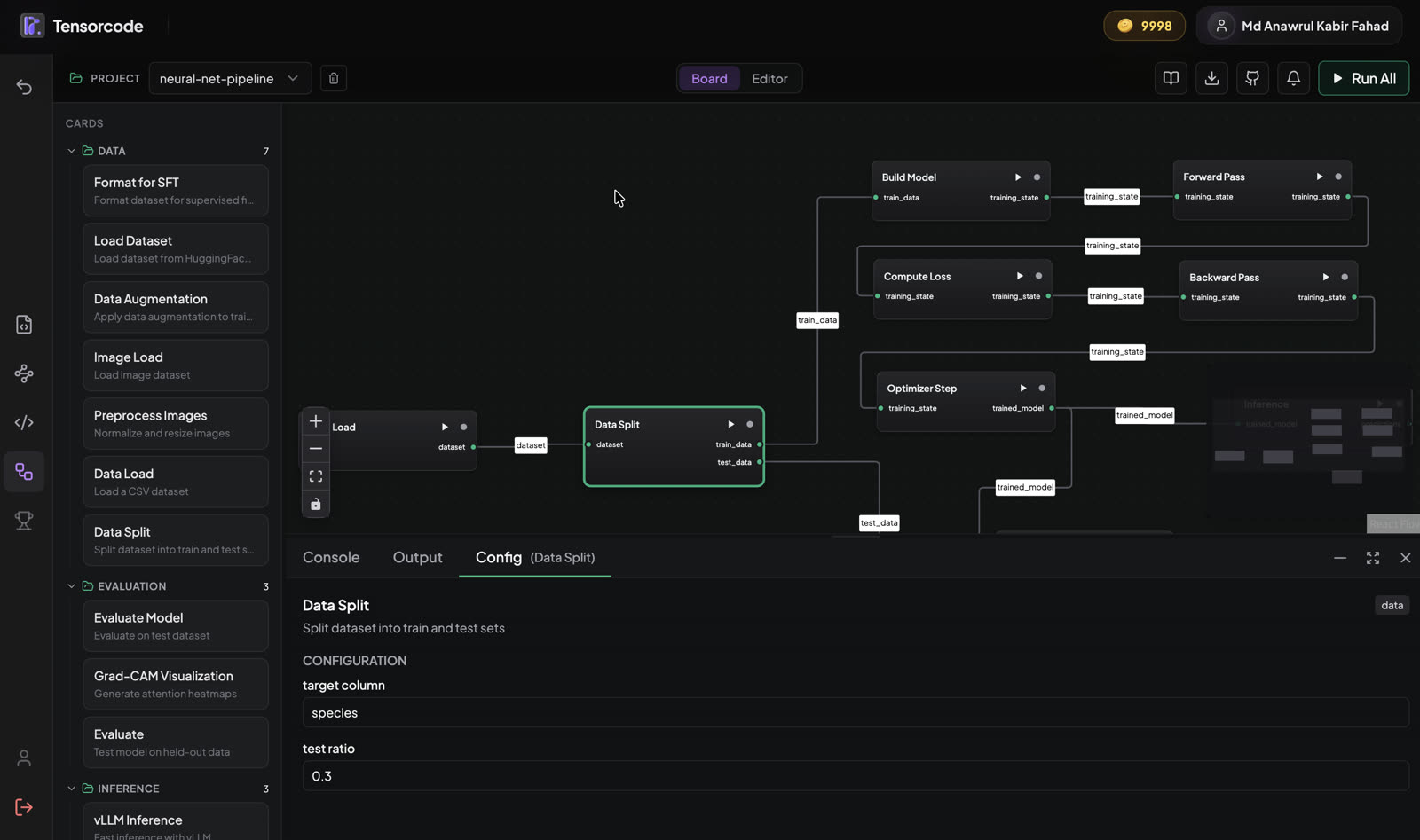Click the test ratio input field
The width and height of the screenshot is (1420, 840).
[x=856, y=776]
